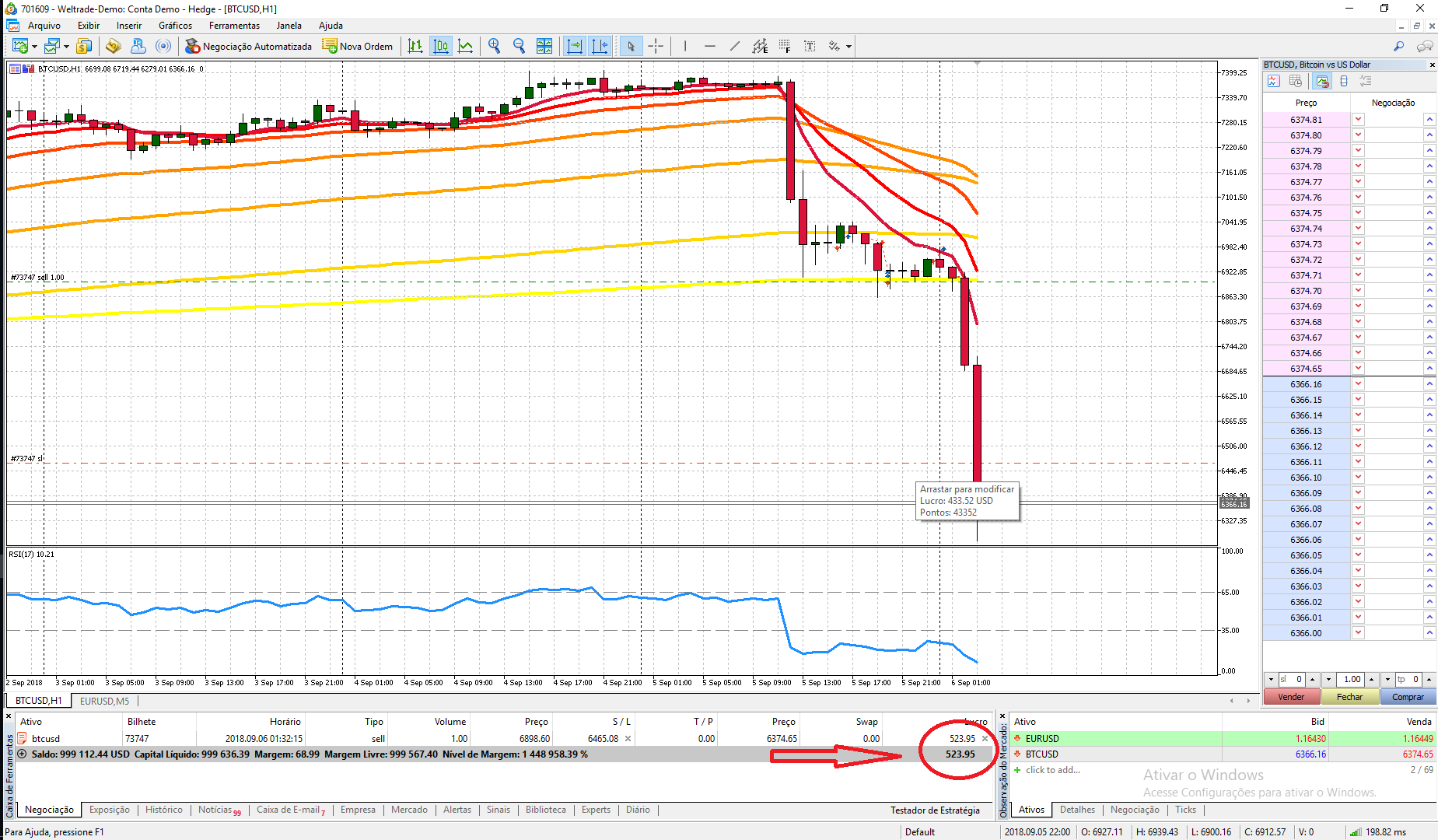The width and height of the screenshot is (1438, 840).
Task: Open the Navigator folder toolbar icon
Action: pos(114,47)
